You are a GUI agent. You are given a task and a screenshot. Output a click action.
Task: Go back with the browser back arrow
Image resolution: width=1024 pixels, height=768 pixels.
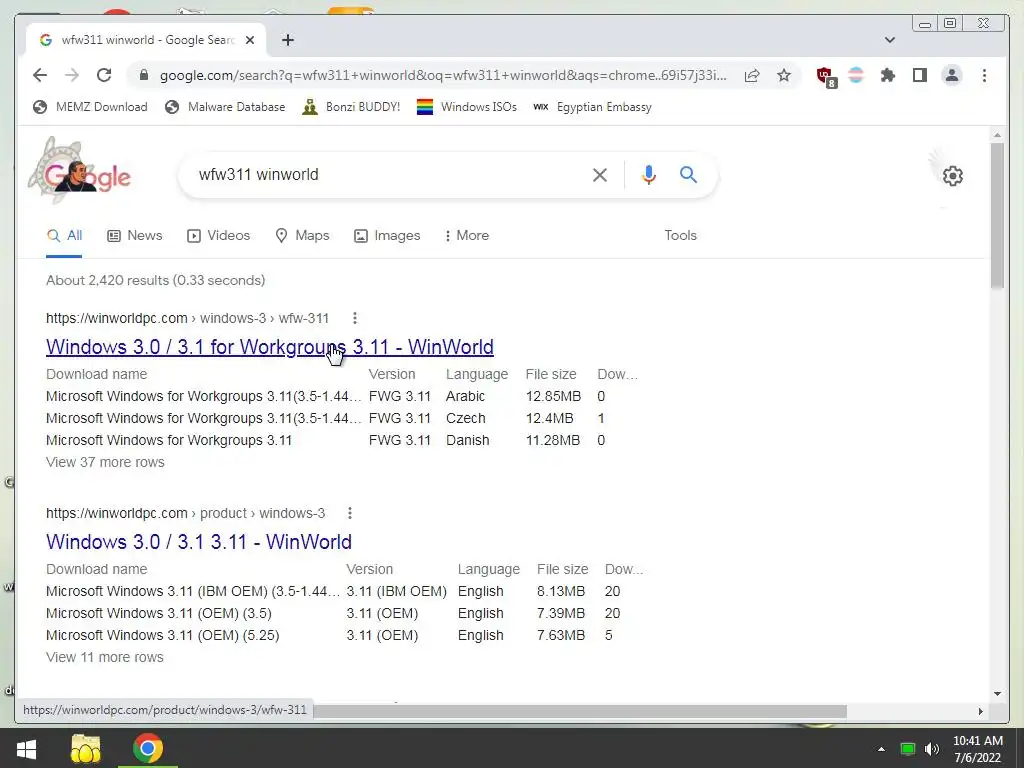[x=40, y=75]
